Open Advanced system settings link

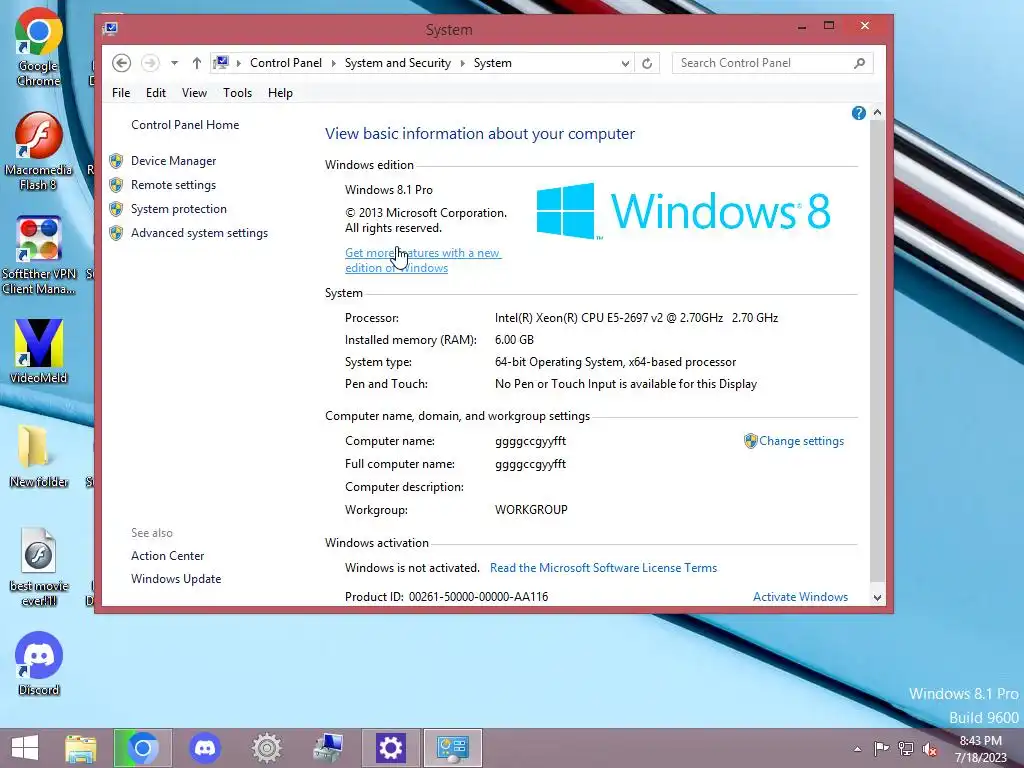pos(199,233)
